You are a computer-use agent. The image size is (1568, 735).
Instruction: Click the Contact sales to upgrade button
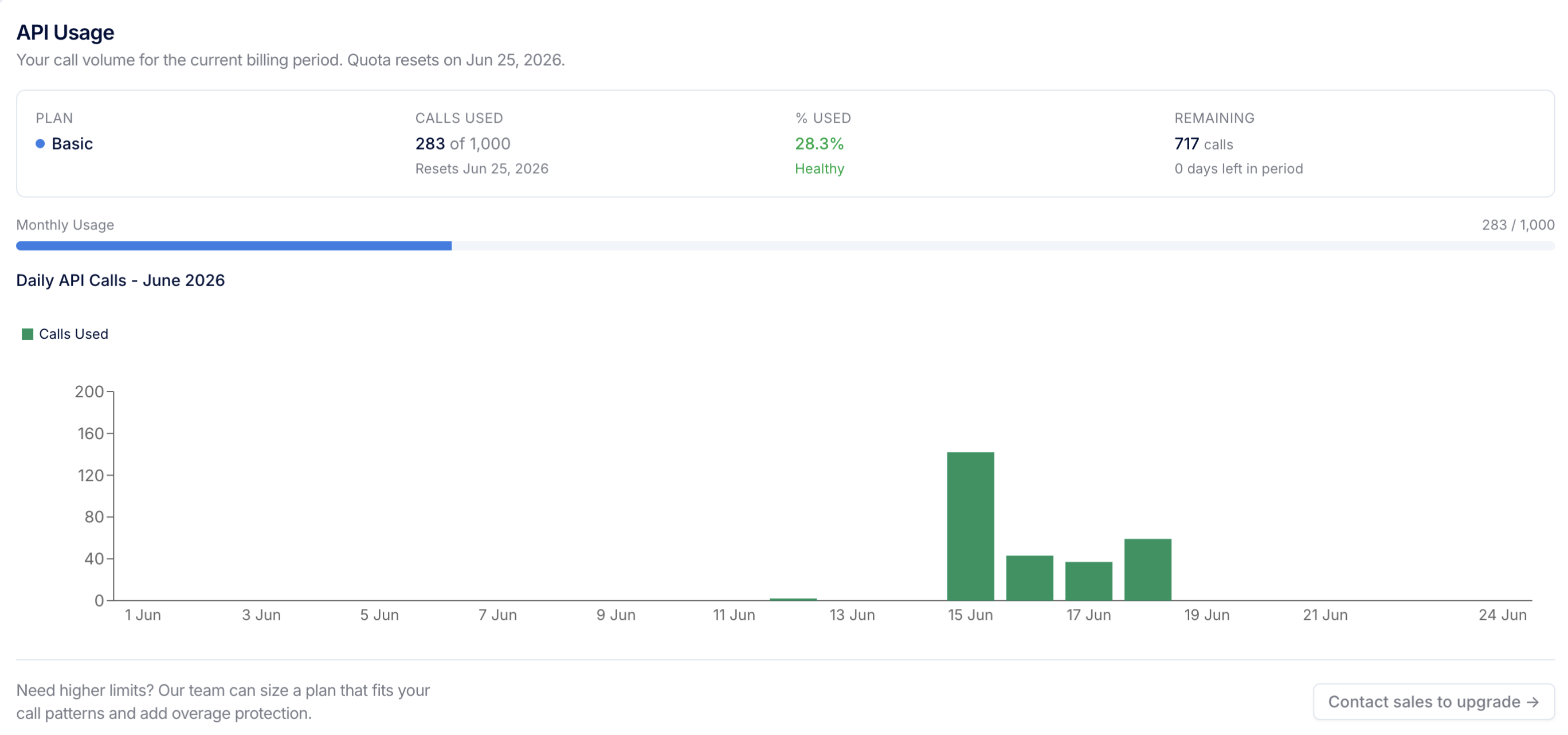tap(1433, 702)
